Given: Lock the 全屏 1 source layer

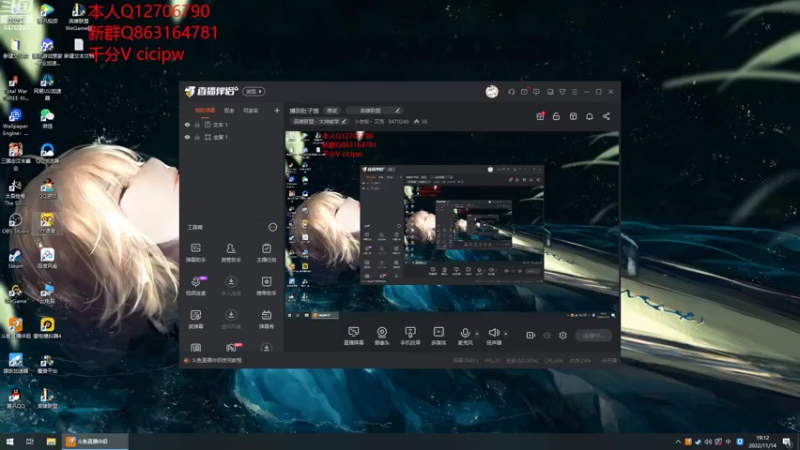Looking at the screenshot, I should [x=197, y=137].
